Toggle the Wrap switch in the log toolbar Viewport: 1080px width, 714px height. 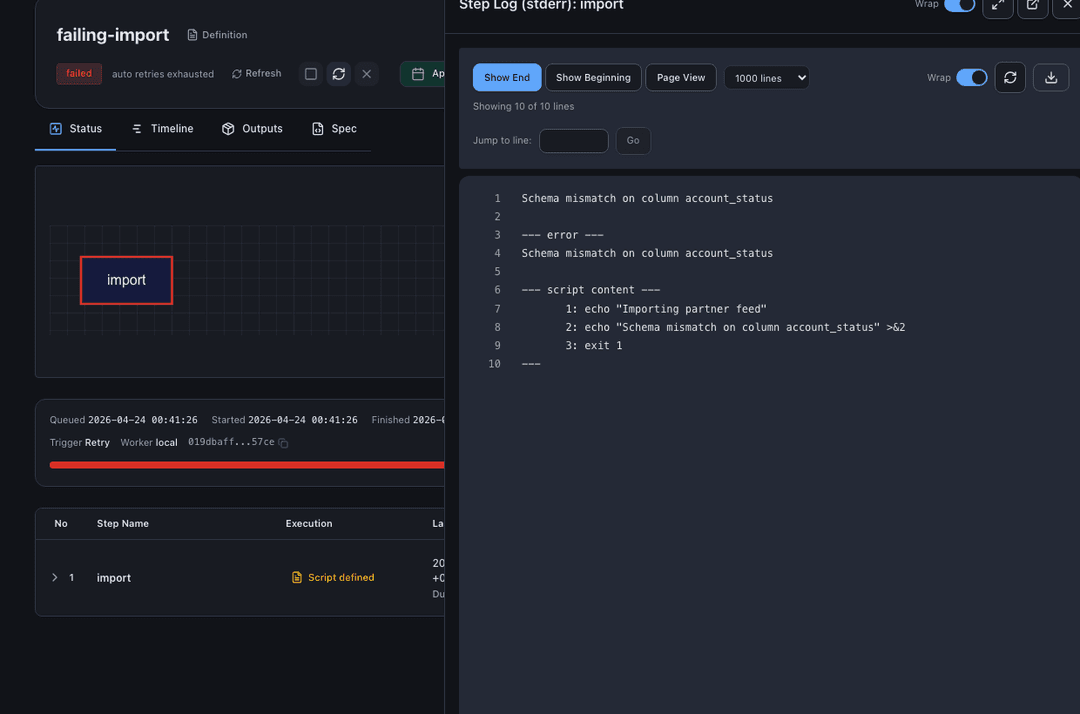pyautogui.click(x=971, y=77)
